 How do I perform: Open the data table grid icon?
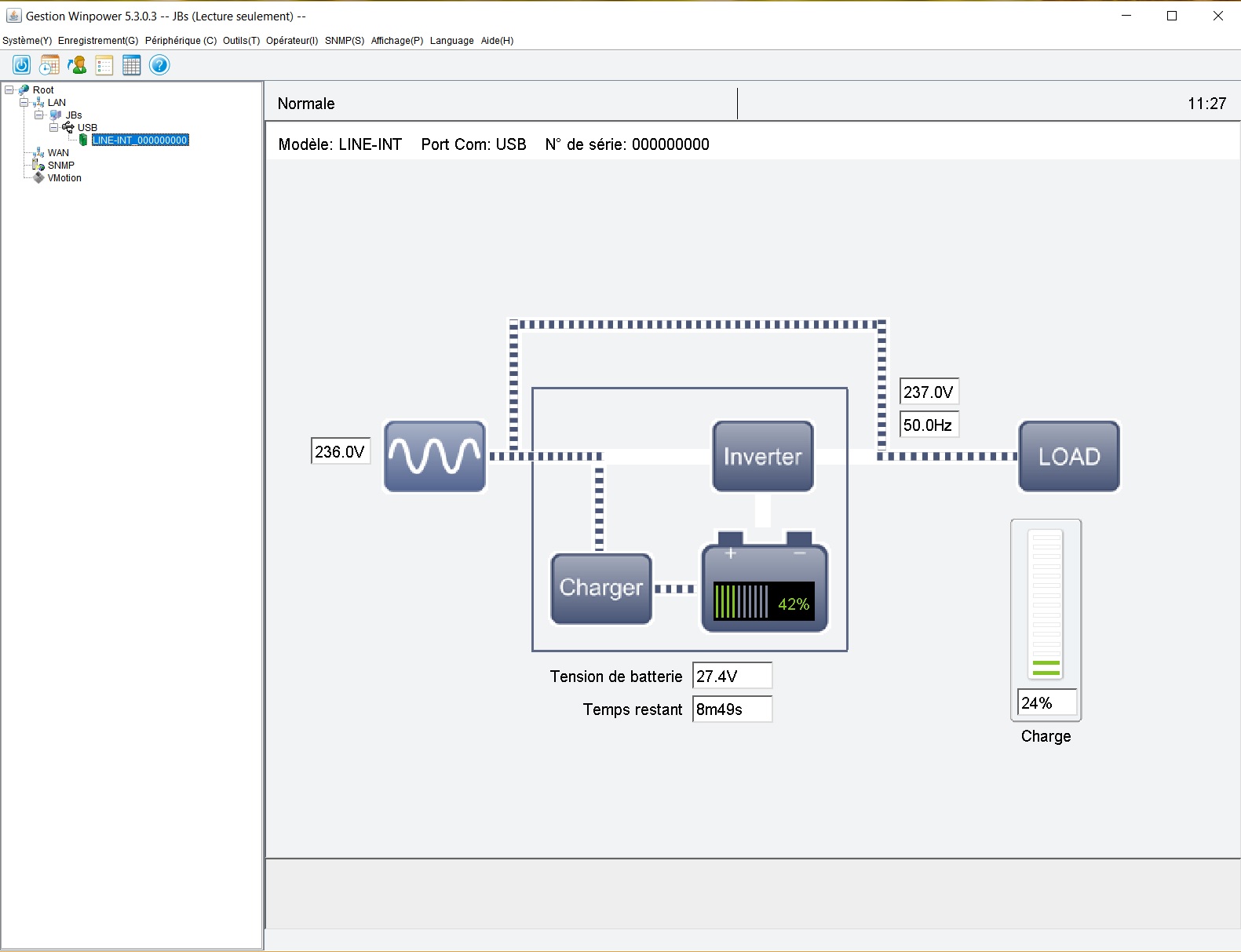point(132,65)
